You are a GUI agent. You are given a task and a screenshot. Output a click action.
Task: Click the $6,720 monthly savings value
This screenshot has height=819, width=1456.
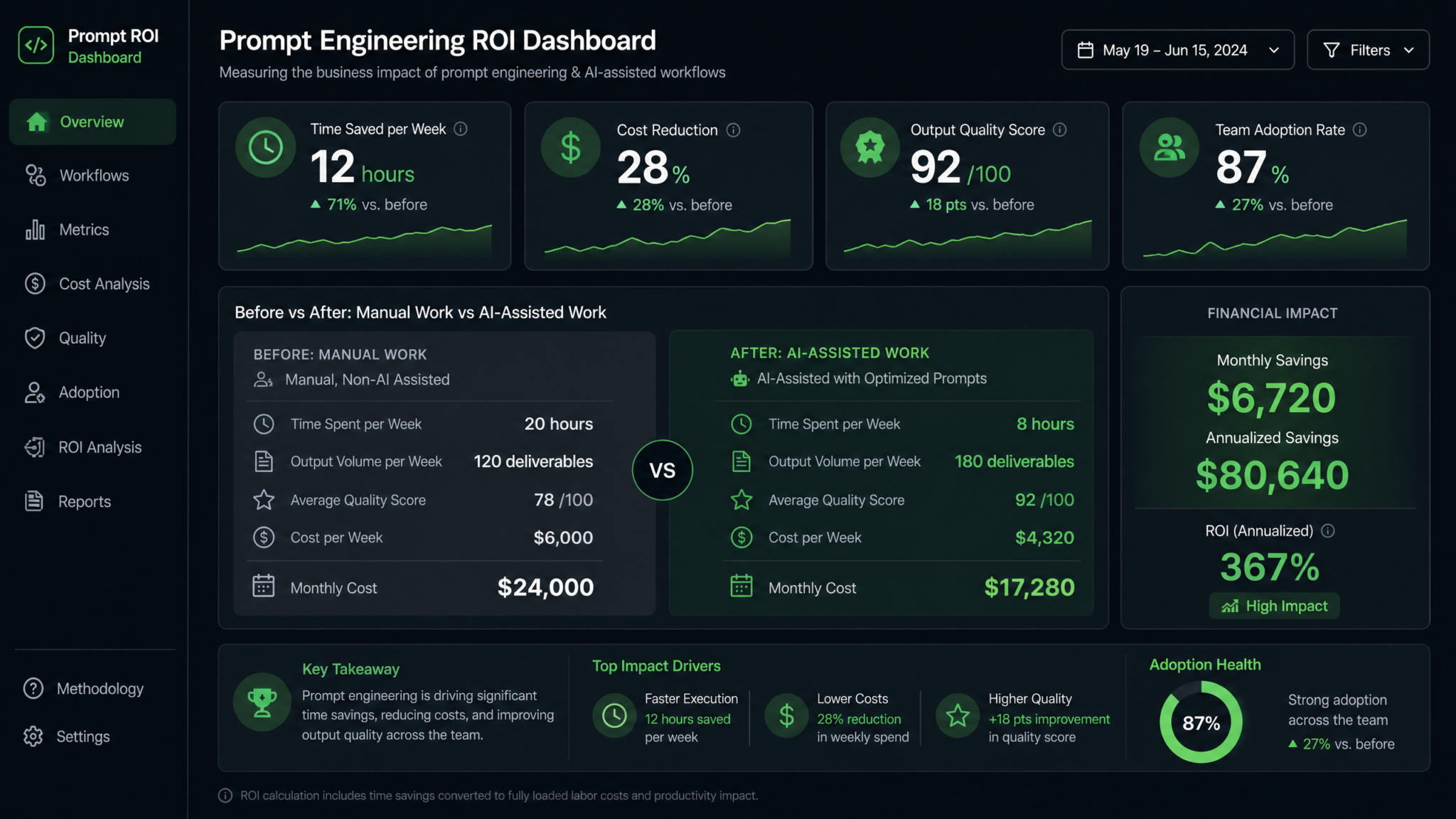1272,398
